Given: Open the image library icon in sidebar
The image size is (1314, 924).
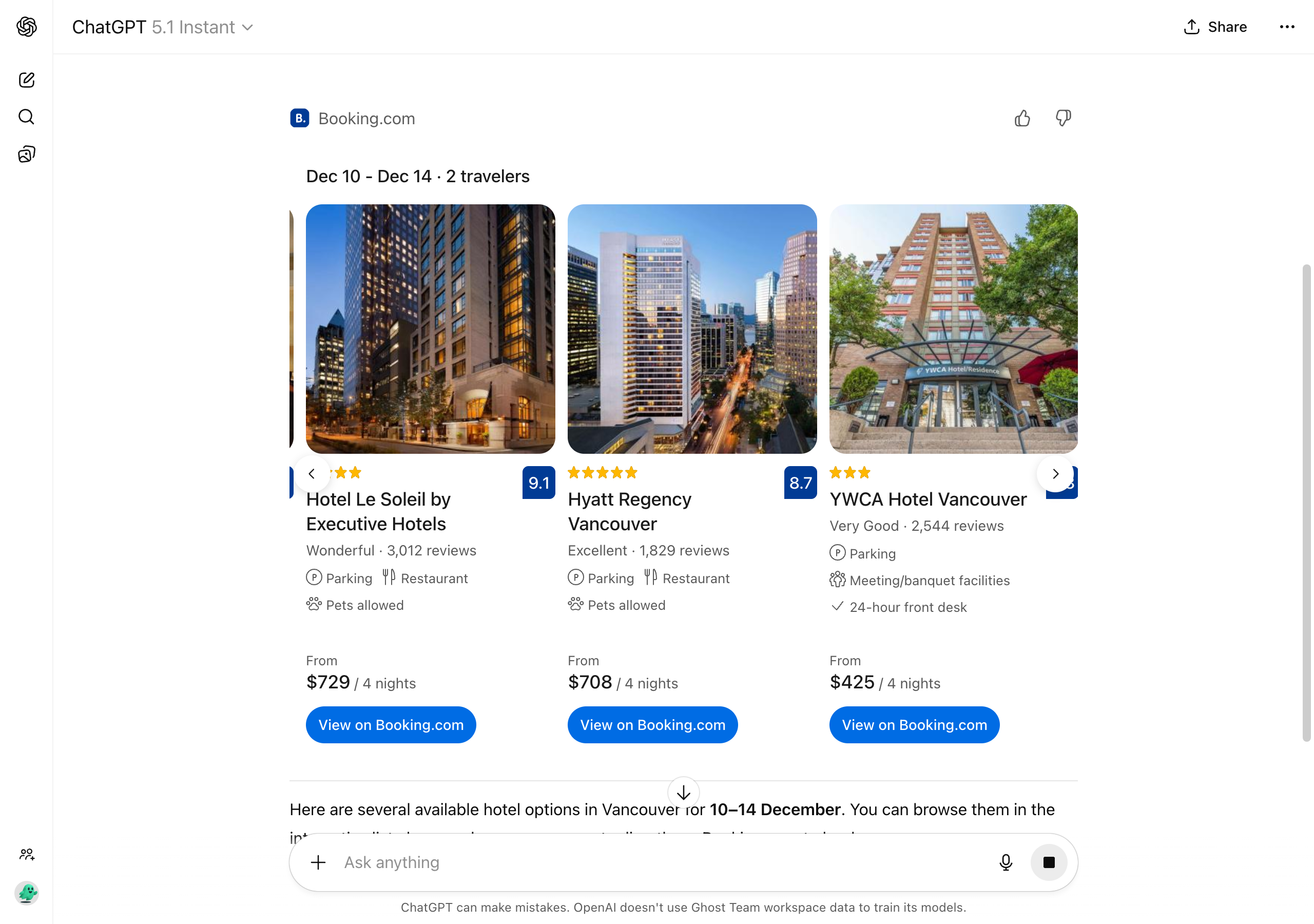Looking at the screenshot, I should pyautogui.click(x=26, y=154).
